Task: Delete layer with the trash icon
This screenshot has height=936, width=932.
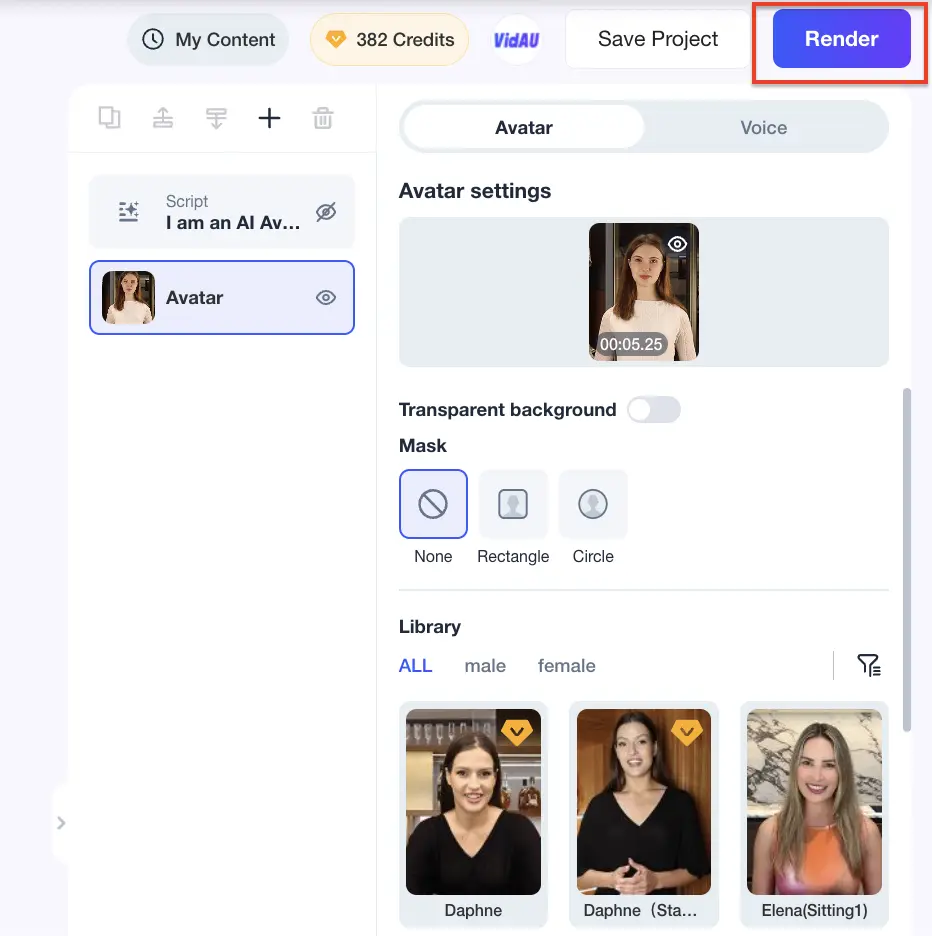Action: pyautogui.click(x=323, y=118)
